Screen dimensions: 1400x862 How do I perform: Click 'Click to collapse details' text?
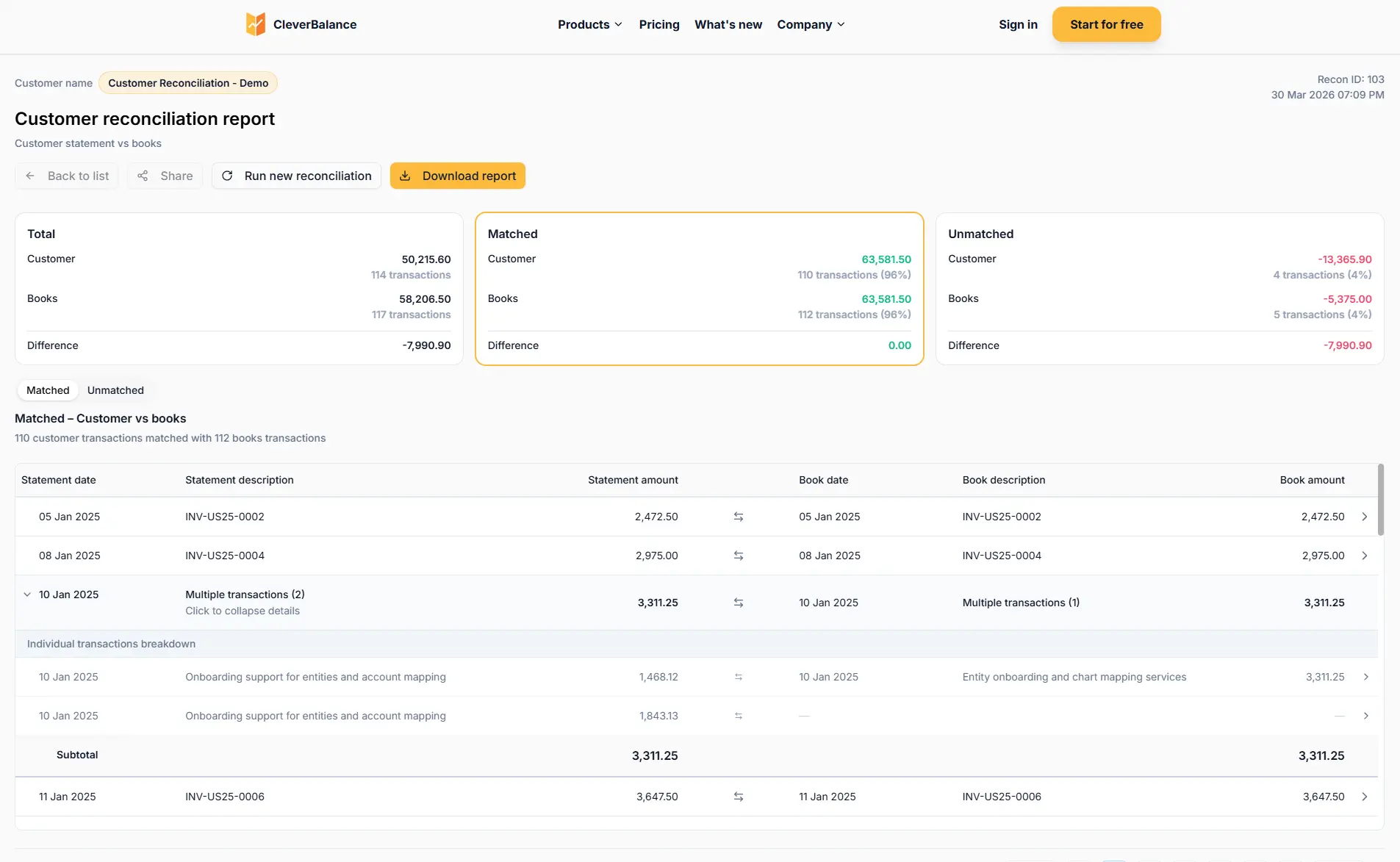coord(243,611)
